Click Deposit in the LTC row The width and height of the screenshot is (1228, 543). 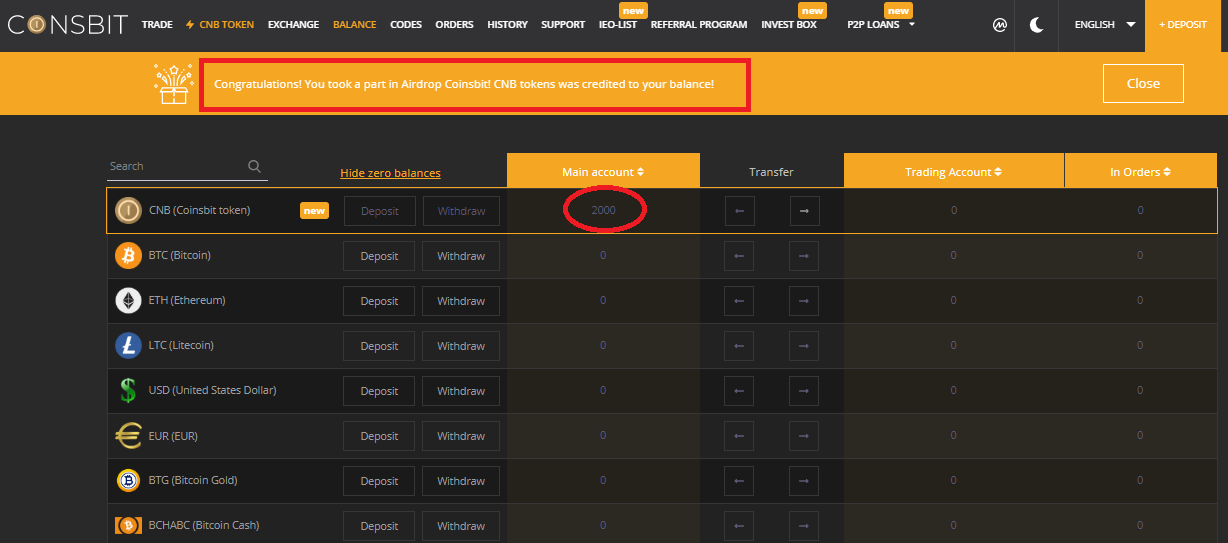(x=379, y=346)
